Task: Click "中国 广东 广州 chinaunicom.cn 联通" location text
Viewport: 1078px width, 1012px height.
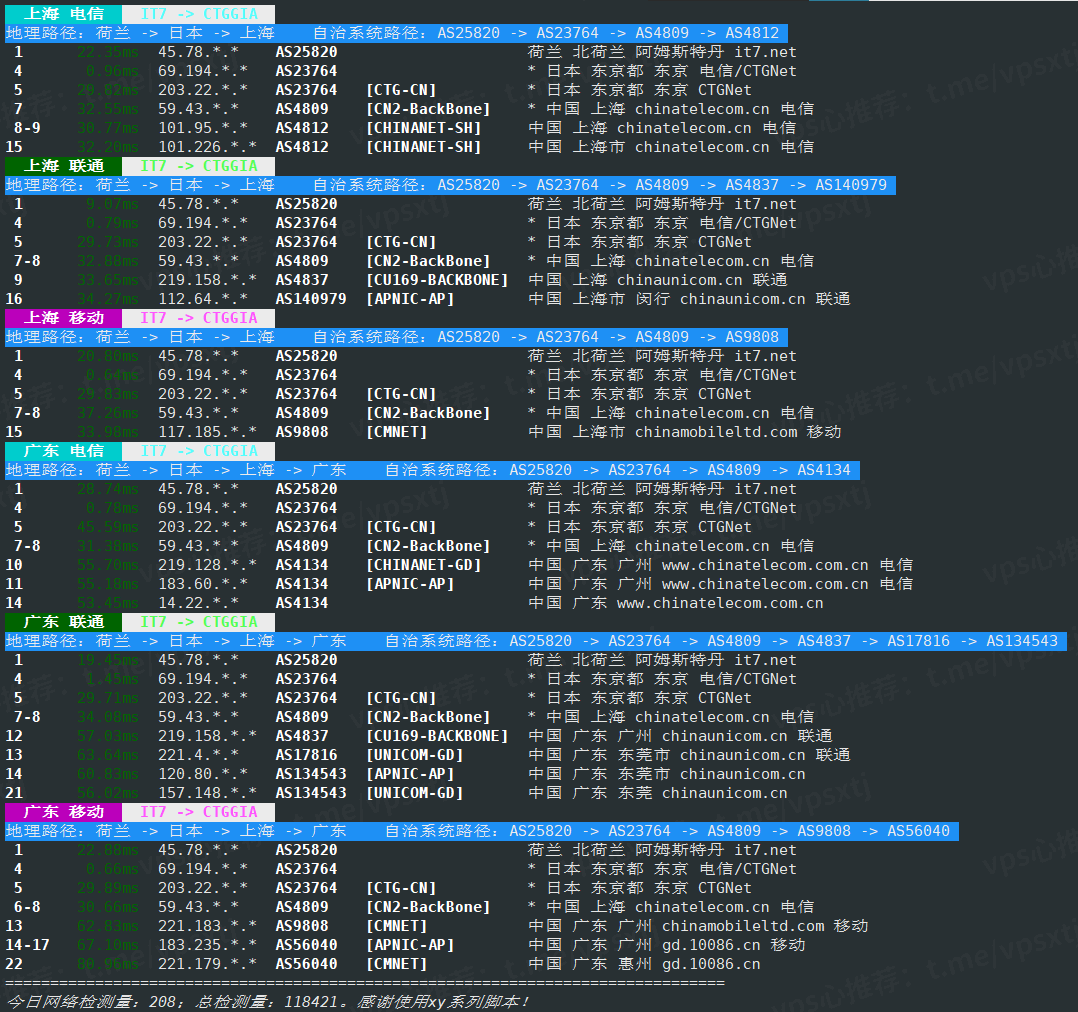Action: click(681, 736)
